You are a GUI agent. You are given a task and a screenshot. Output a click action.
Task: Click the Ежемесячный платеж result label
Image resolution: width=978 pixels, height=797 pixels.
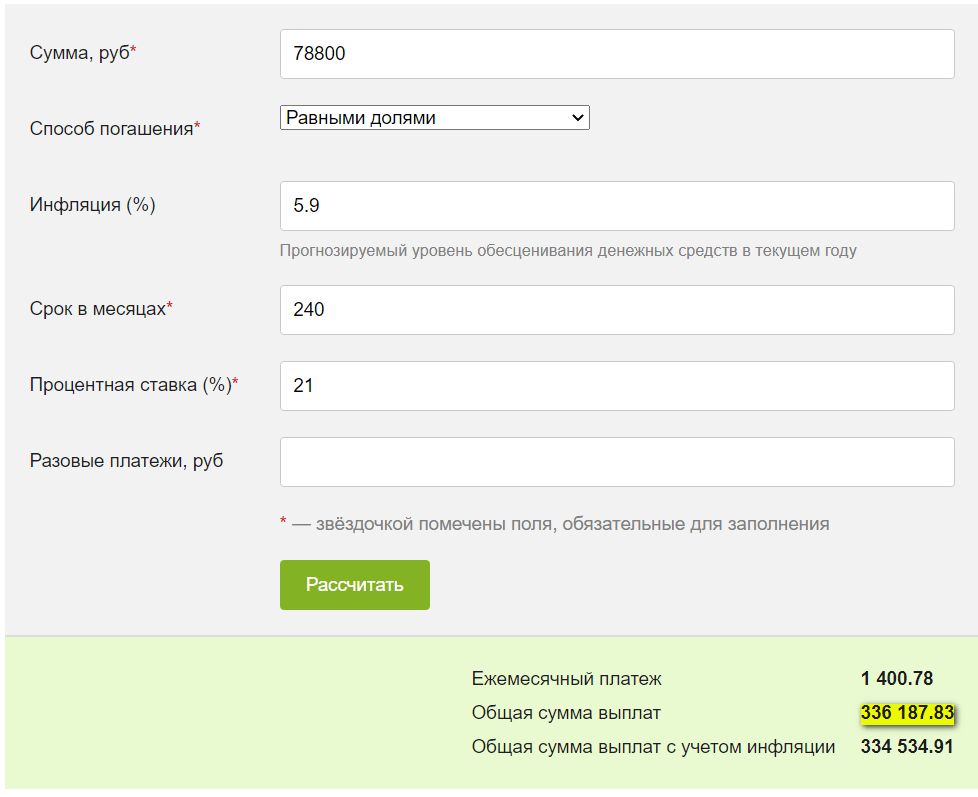[x=567, y=679]
